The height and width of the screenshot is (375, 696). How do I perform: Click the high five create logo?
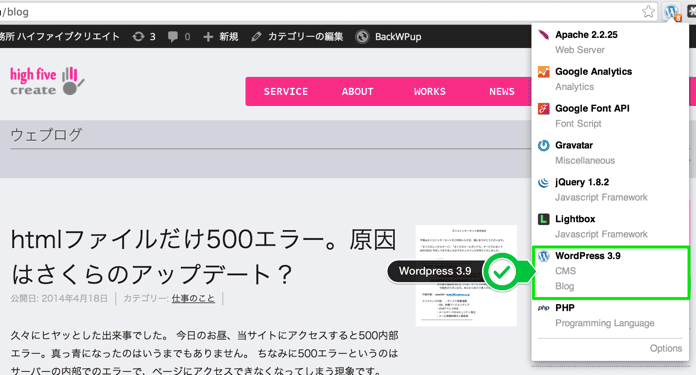pyautogui.click(x=47, y=81)
